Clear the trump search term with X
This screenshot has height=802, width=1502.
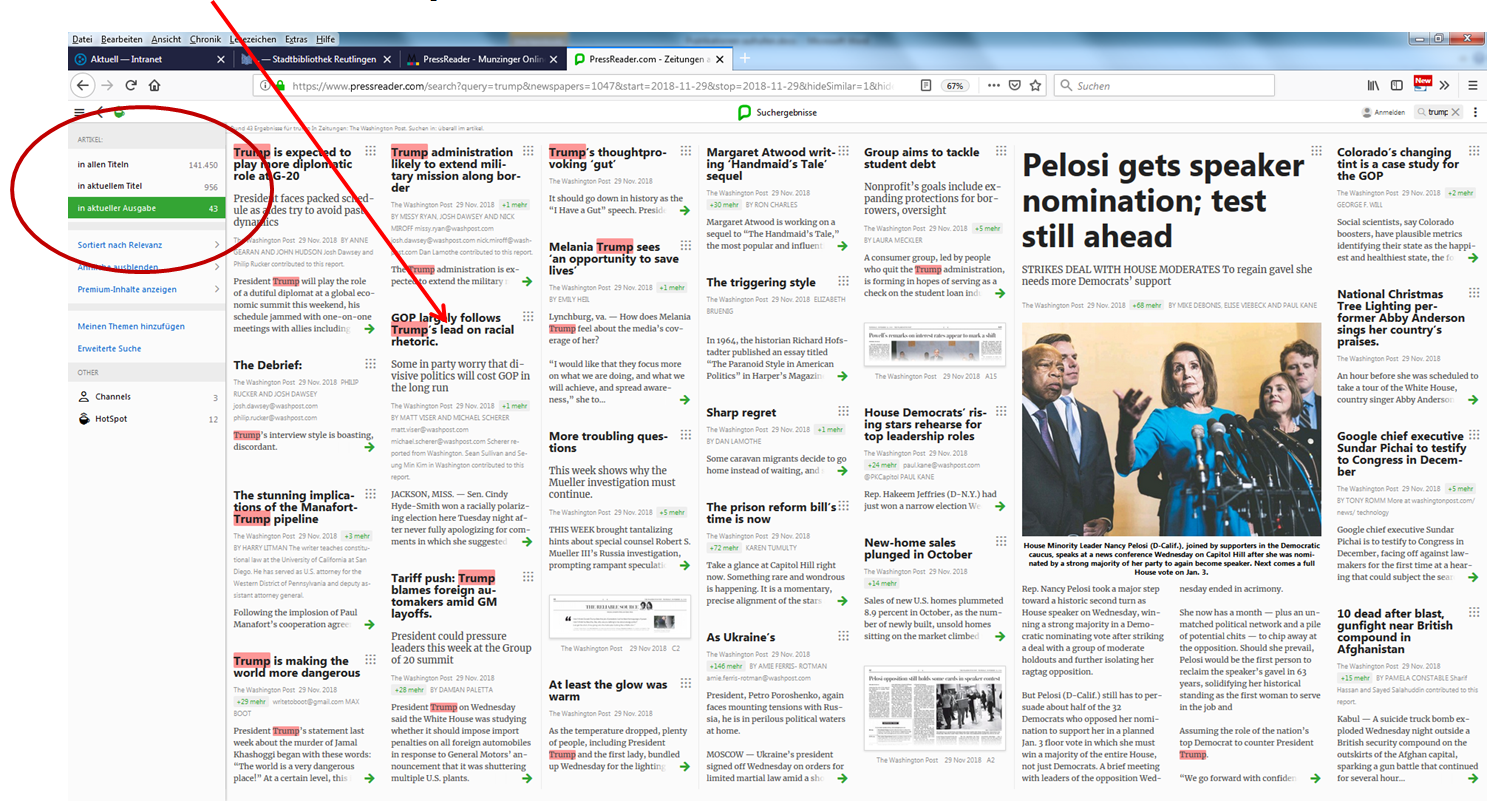click(1455, 113)
